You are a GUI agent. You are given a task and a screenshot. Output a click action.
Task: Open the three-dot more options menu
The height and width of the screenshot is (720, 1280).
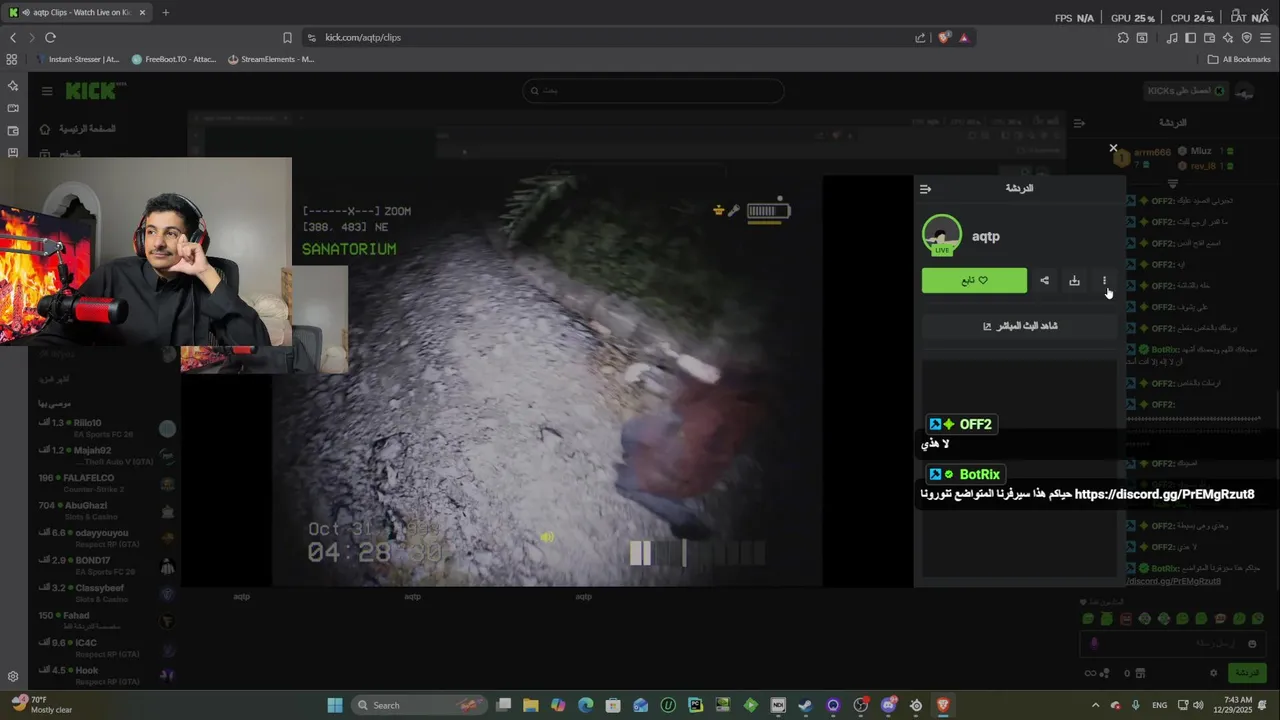1104,281
